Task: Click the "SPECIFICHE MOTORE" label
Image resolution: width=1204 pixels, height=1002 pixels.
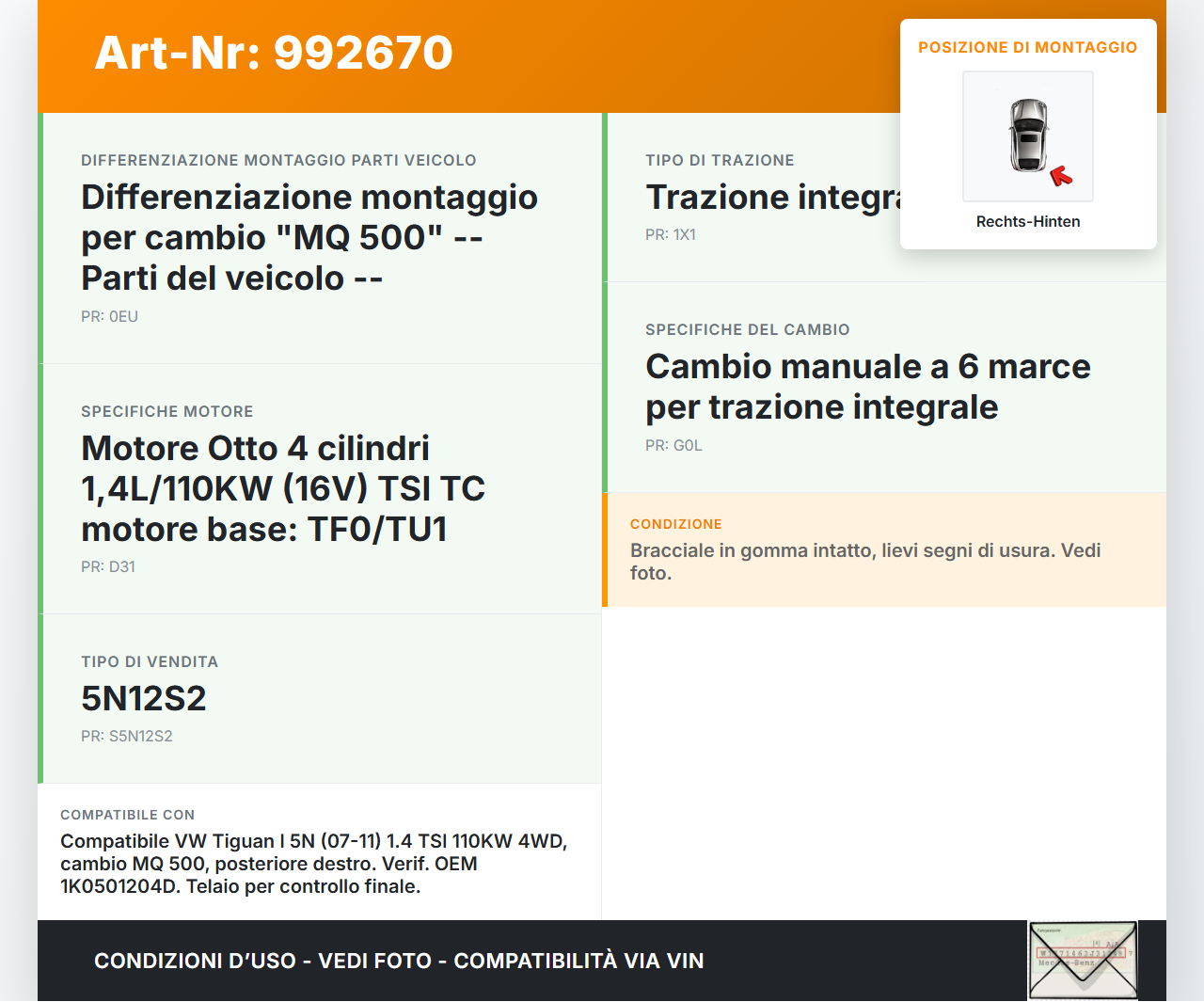Action: click(167, 411)
